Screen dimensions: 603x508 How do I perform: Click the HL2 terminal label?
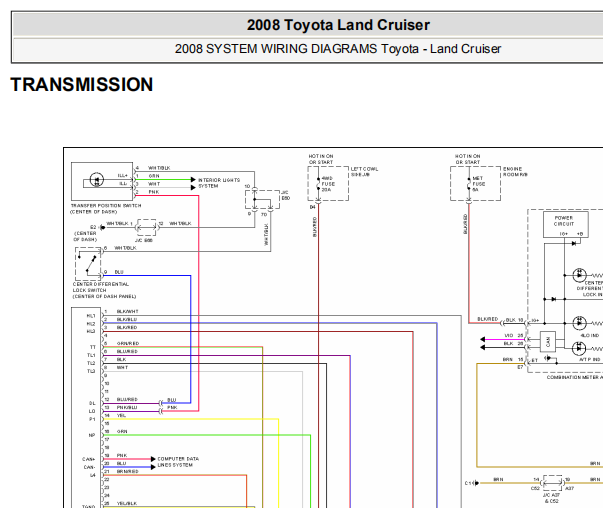pos(91,324)
